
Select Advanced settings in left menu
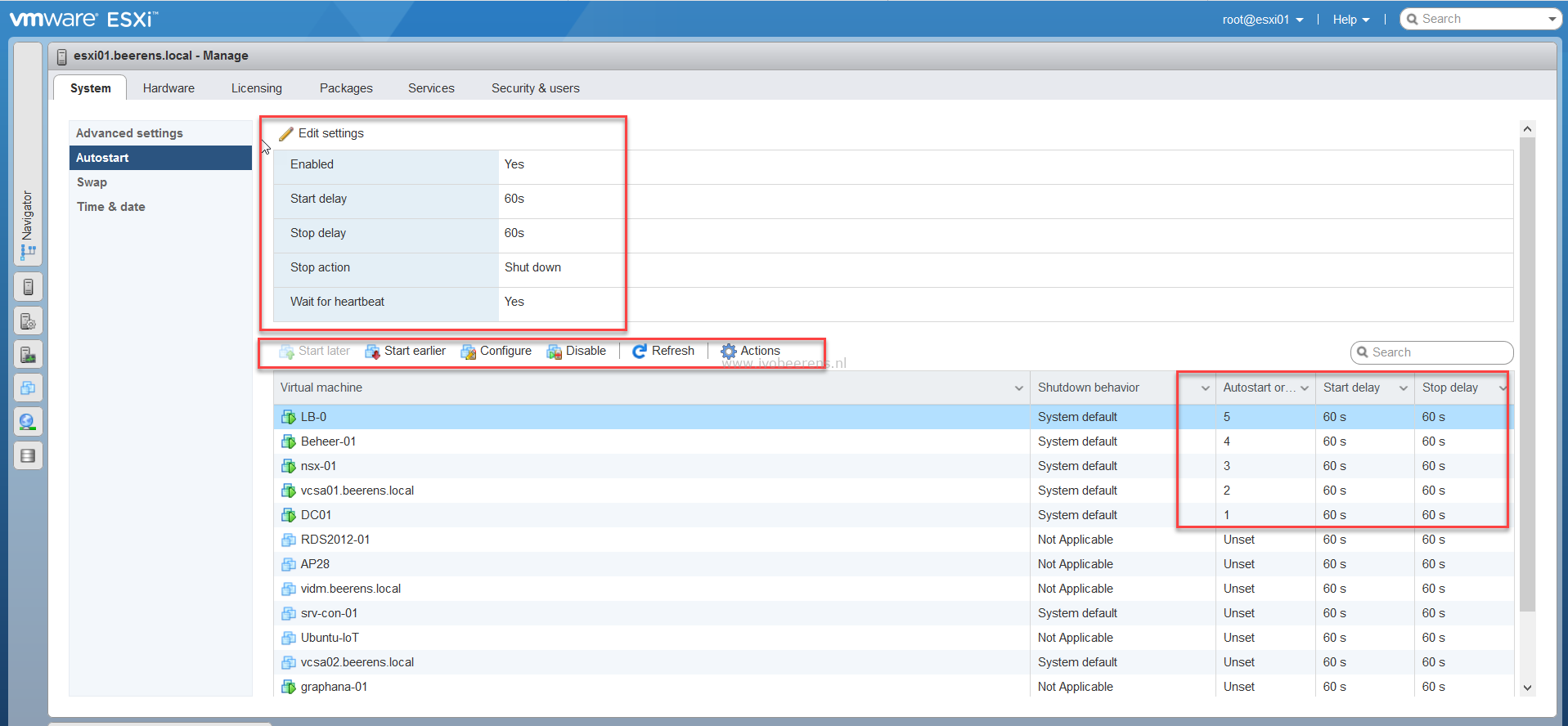(x=160, y=133)
